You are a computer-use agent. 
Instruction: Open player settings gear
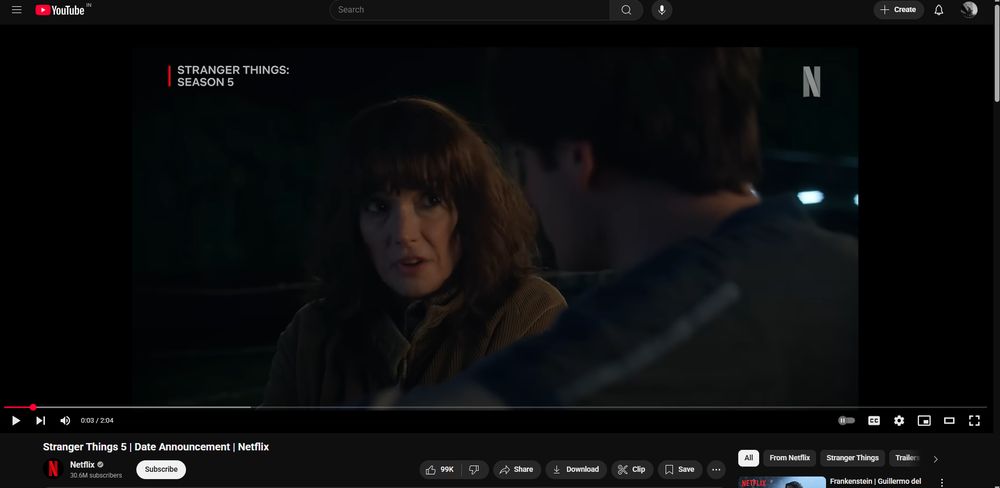click(x=899, y=420)
